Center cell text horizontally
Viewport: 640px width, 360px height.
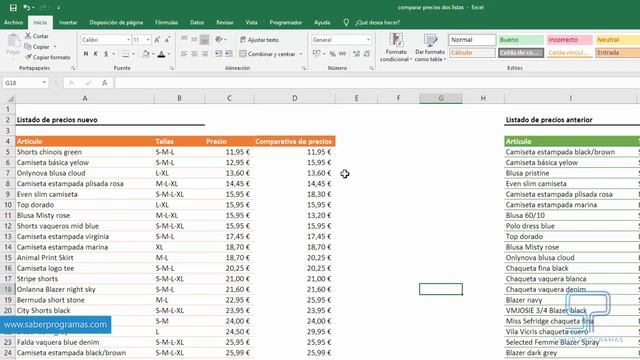(194, 54)
